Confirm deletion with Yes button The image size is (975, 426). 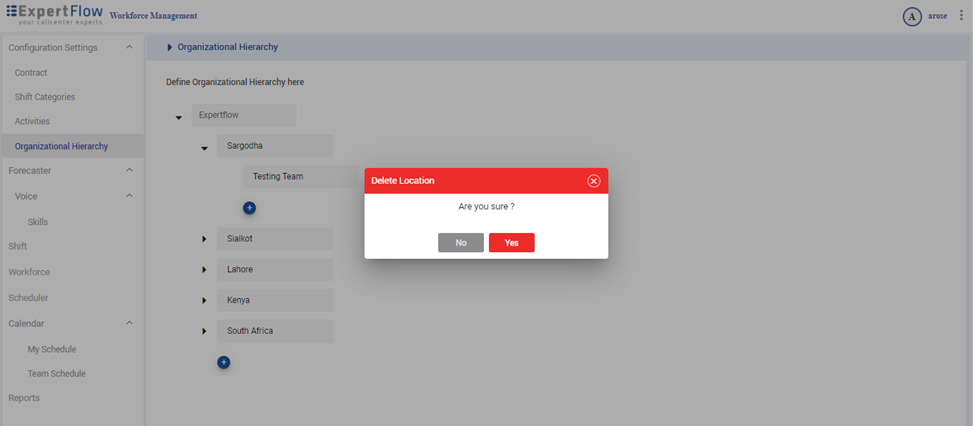511,243
